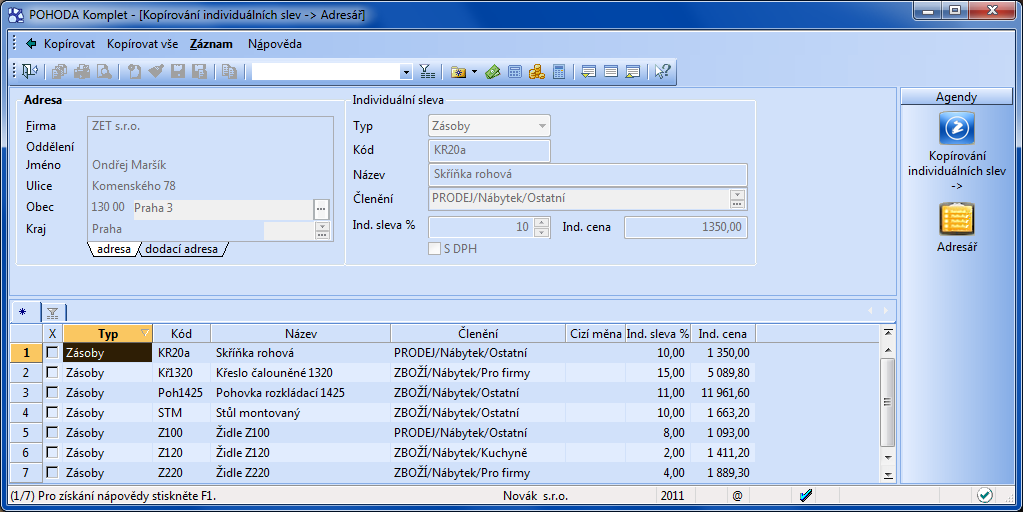Click the blue checkmark status bar icon

(806, 496)
